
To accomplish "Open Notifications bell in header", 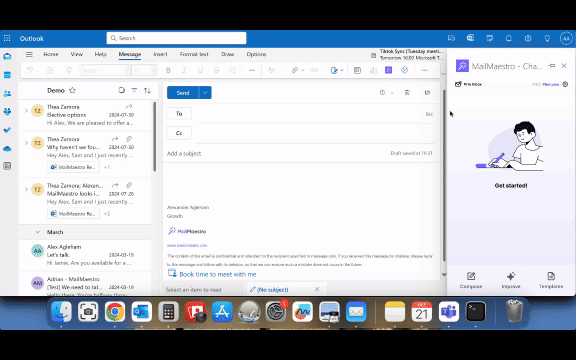I will coord(509,38).
